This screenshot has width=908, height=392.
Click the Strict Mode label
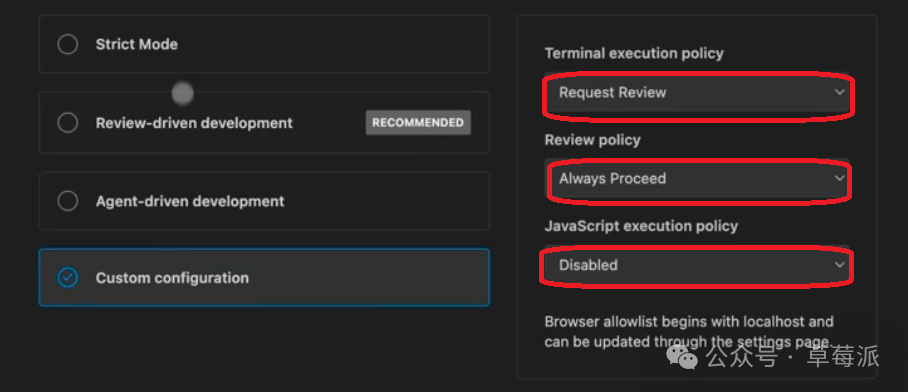pyautogui.click(x=137, y=45)
